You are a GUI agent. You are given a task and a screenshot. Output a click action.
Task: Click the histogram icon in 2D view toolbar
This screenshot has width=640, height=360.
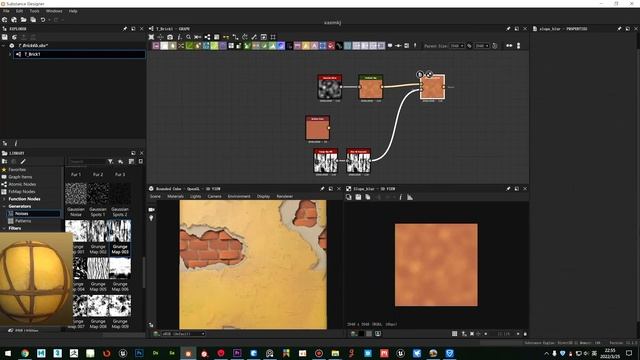410,197
